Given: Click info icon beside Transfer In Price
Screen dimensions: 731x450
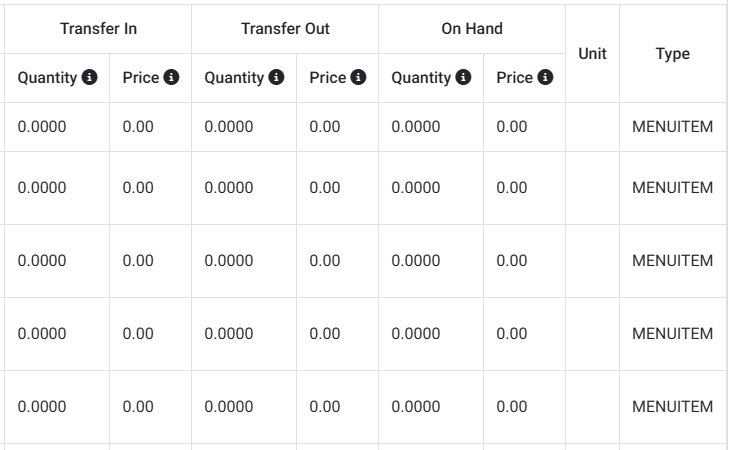Looking at the screenshot, I should (172, 78).
